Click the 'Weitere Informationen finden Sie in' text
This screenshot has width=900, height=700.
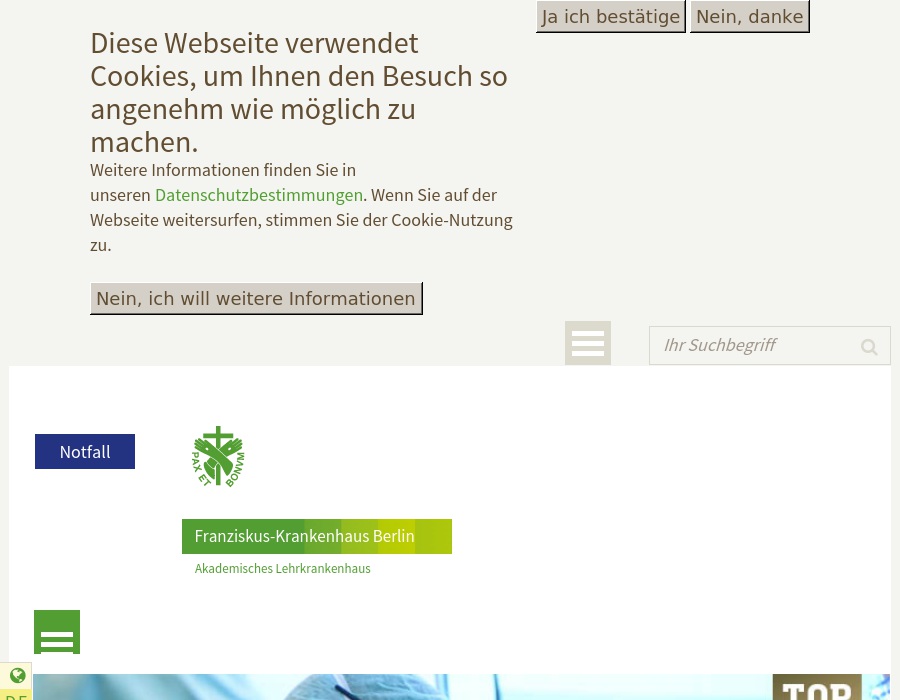(223, 170)
